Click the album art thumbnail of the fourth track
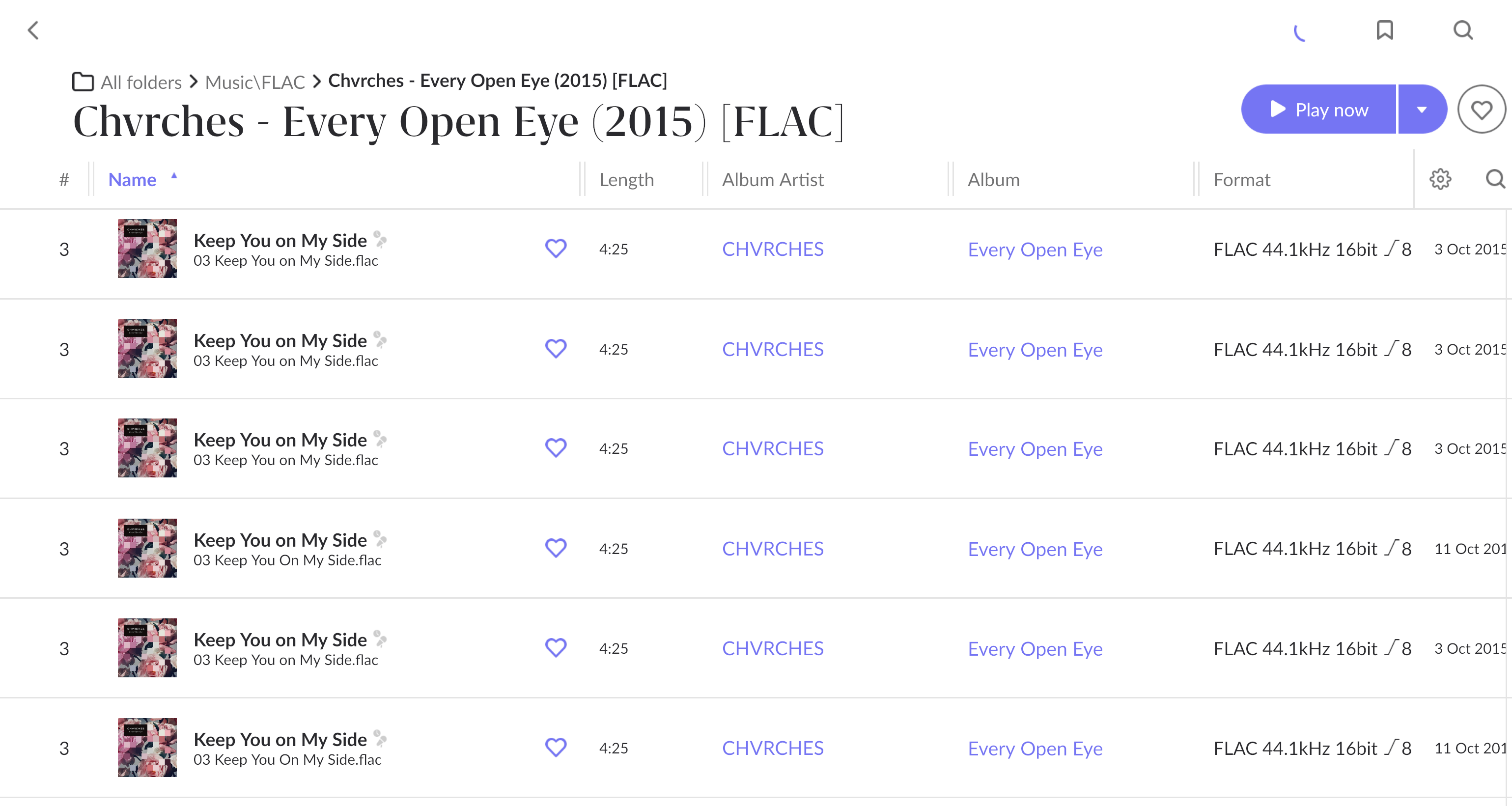Image resolution: width=1512 pixels, height=806 pixels. pos(147,548)
